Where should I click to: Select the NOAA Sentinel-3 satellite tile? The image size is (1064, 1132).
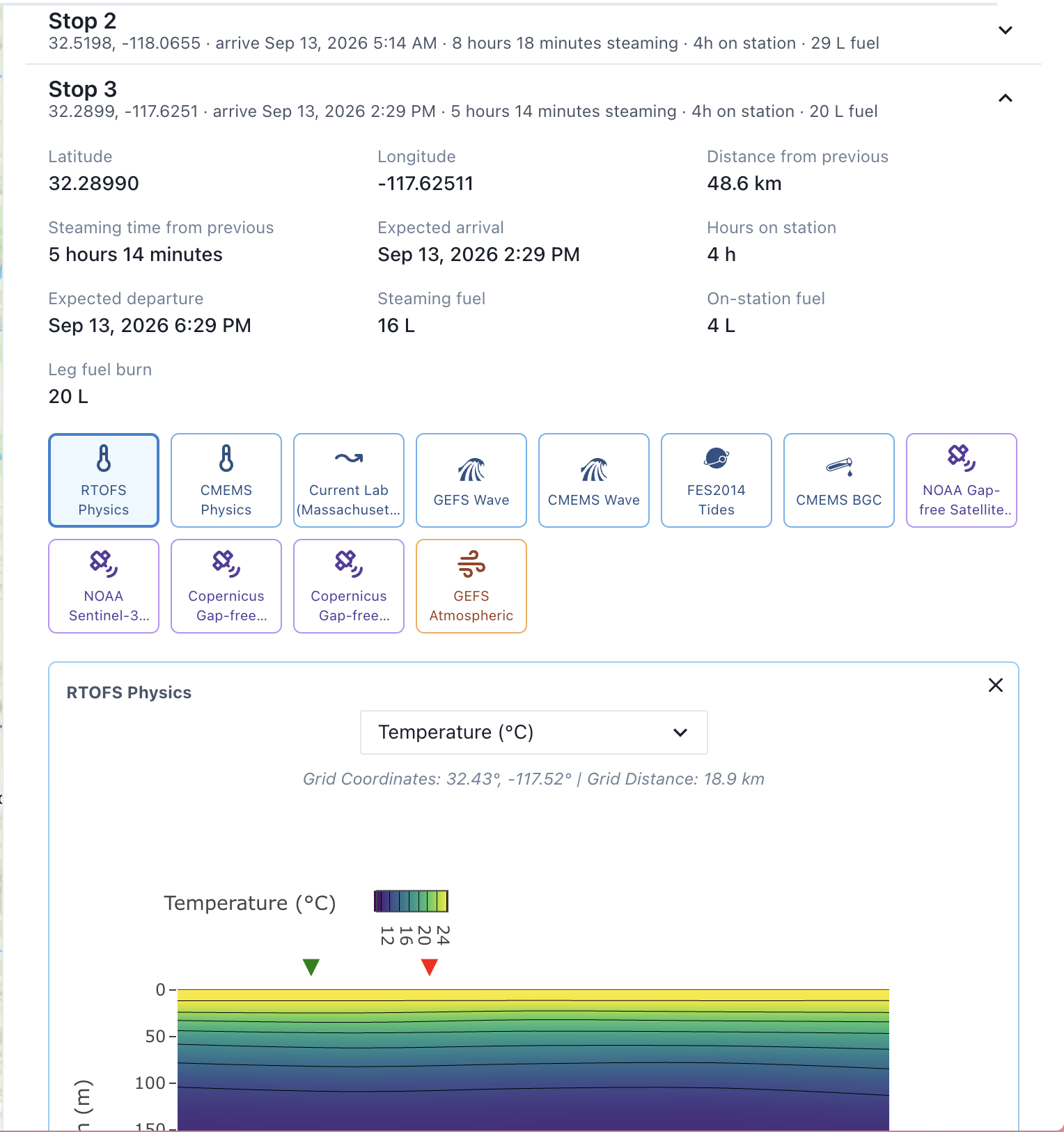[104, 586]
